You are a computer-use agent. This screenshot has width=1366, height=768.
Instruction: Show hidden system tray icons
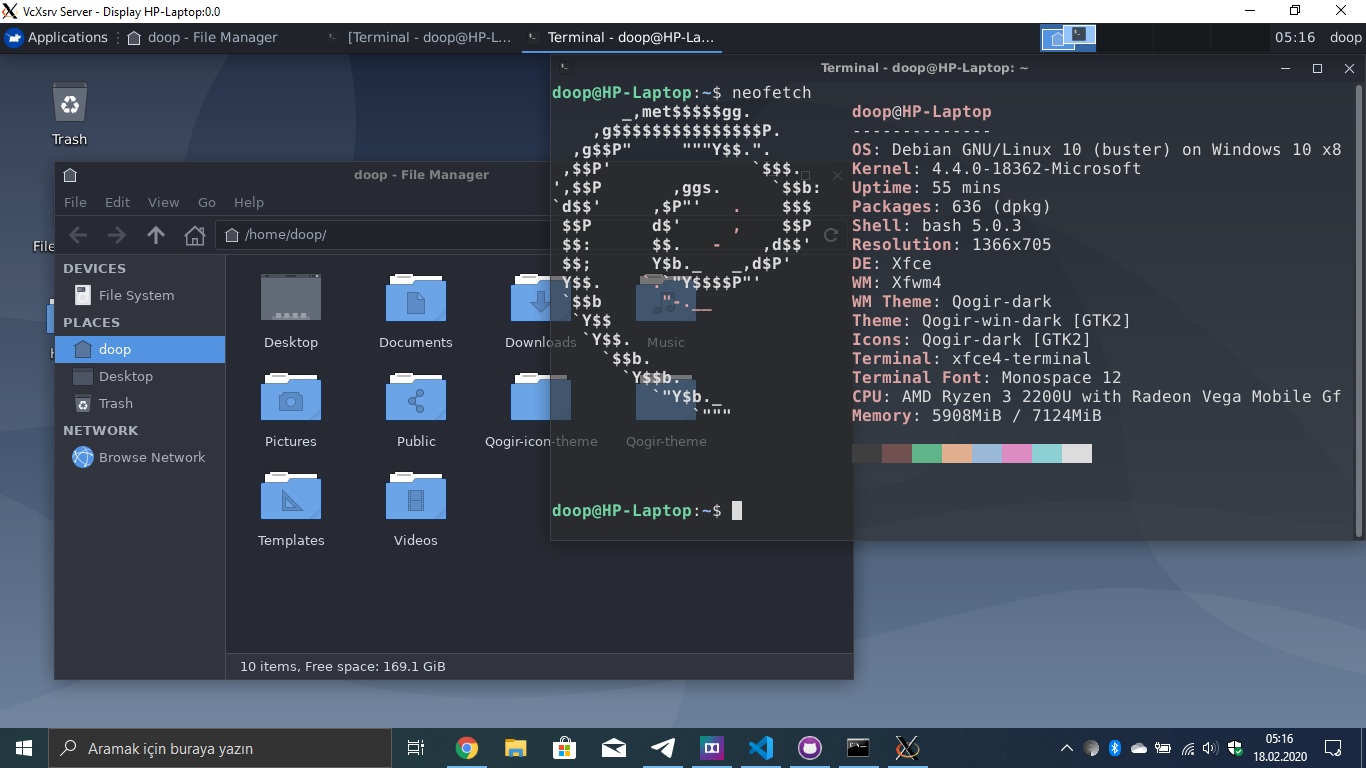[x=1067, y=748]
